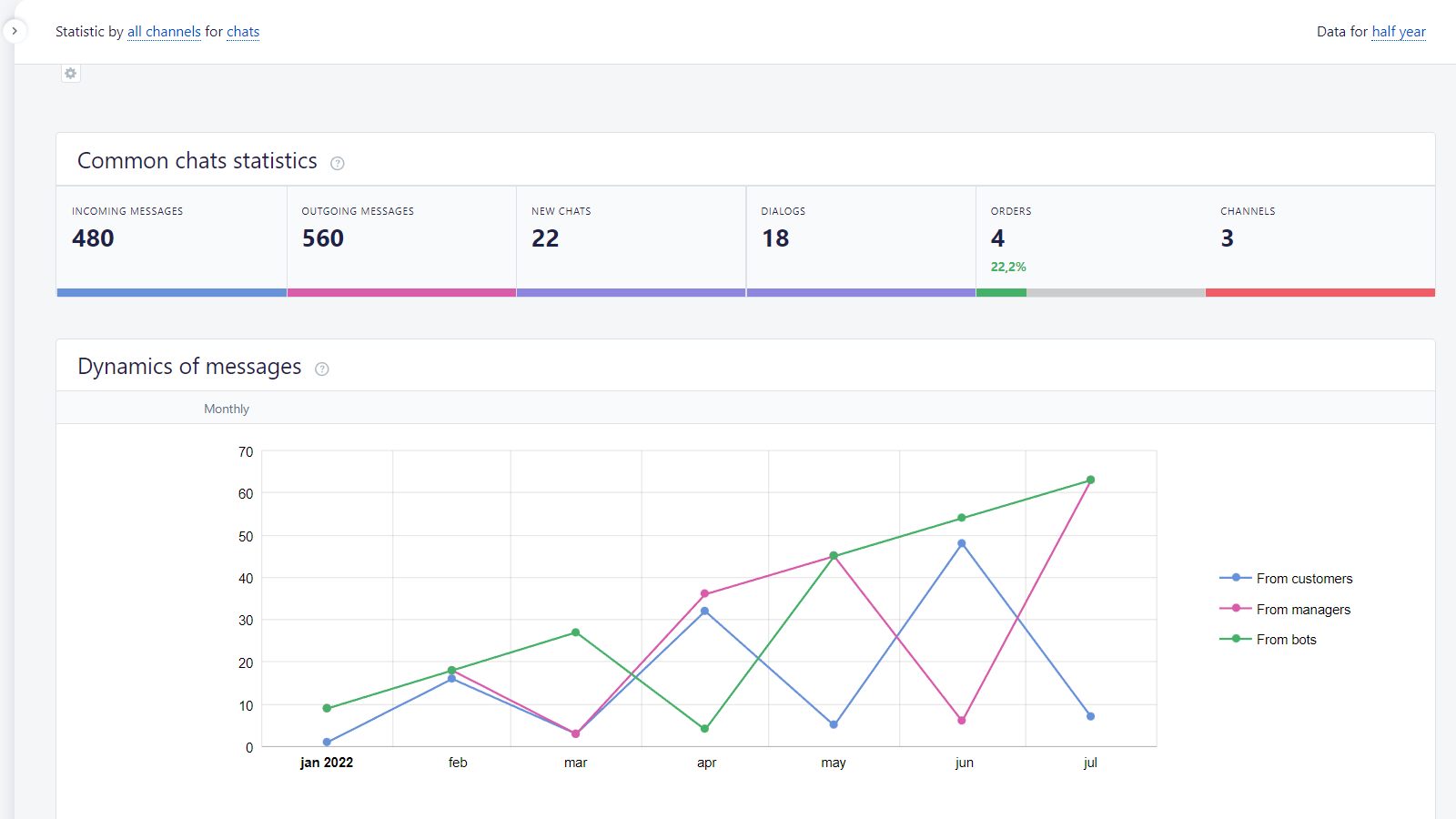Open the 'half year' period selector
This screenshot has height=819, width=1456.
point(1399,32)
